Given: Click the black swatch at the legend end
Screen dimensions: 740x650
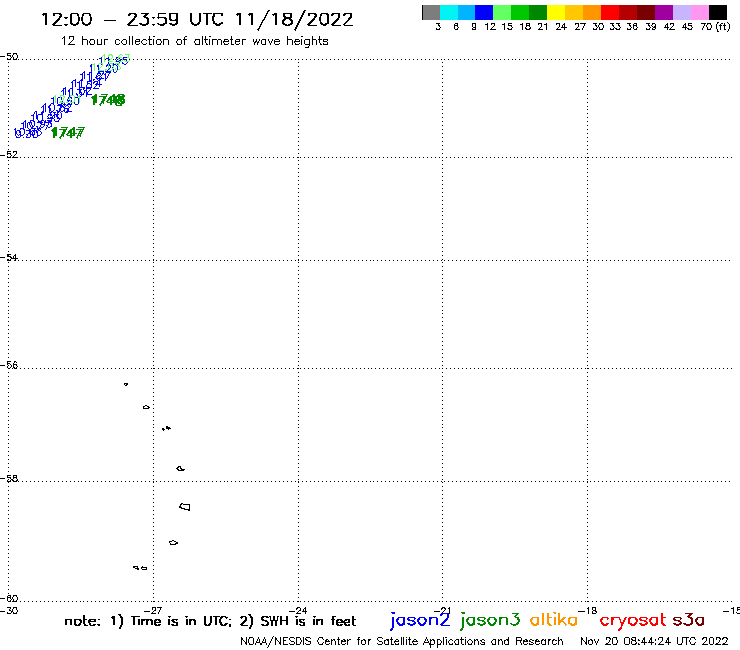Looking at the screenshot, I should pyautogui.click(x=718, y=12).
